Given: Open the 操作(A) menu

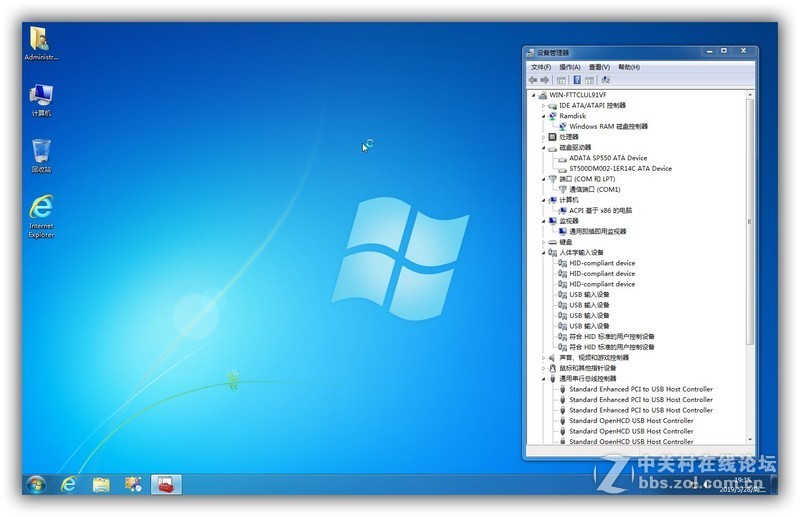Looking at the screenshot, I should [x=570, y=67].
